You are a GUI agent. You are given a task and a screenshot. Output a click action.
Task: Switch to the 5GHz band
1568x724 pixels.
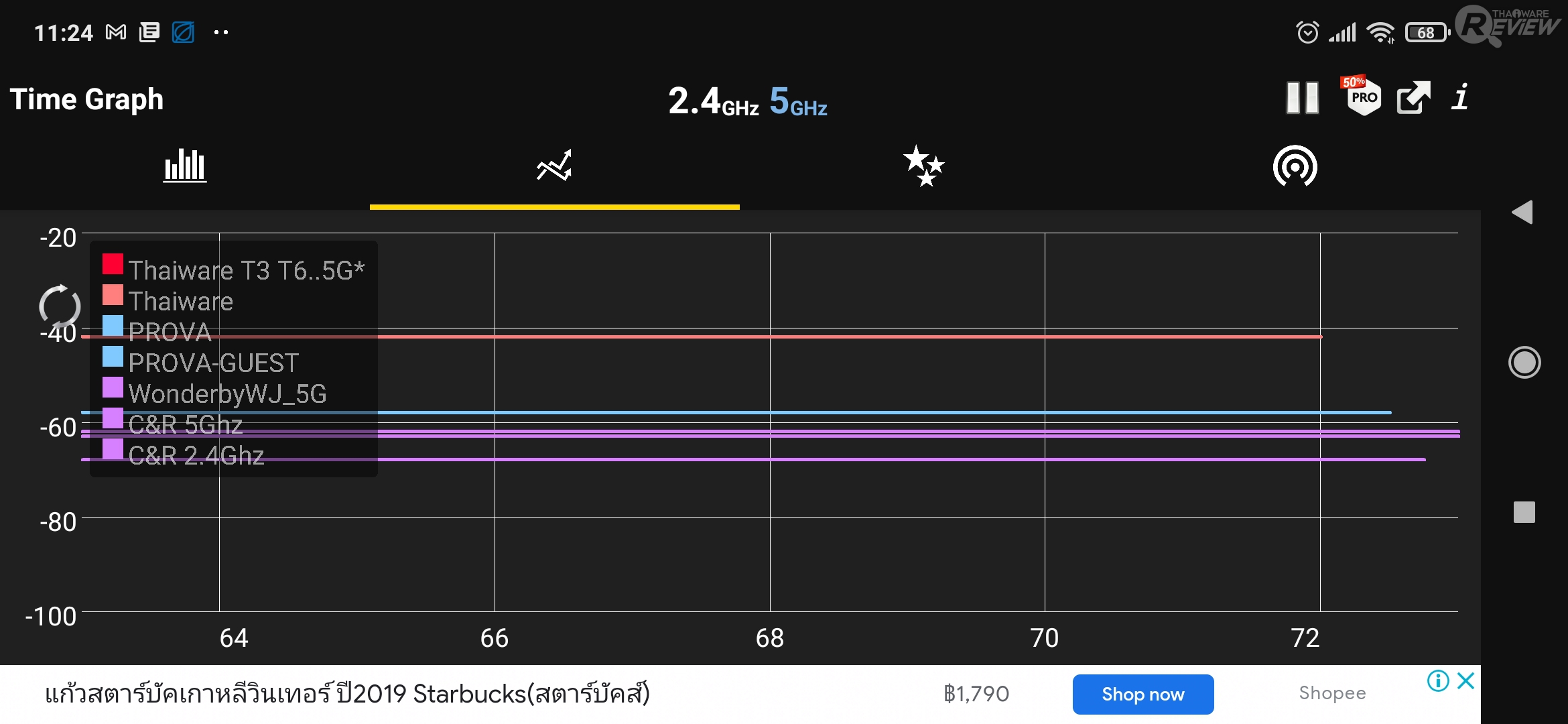pyautogui.click(x=798, y=102)
